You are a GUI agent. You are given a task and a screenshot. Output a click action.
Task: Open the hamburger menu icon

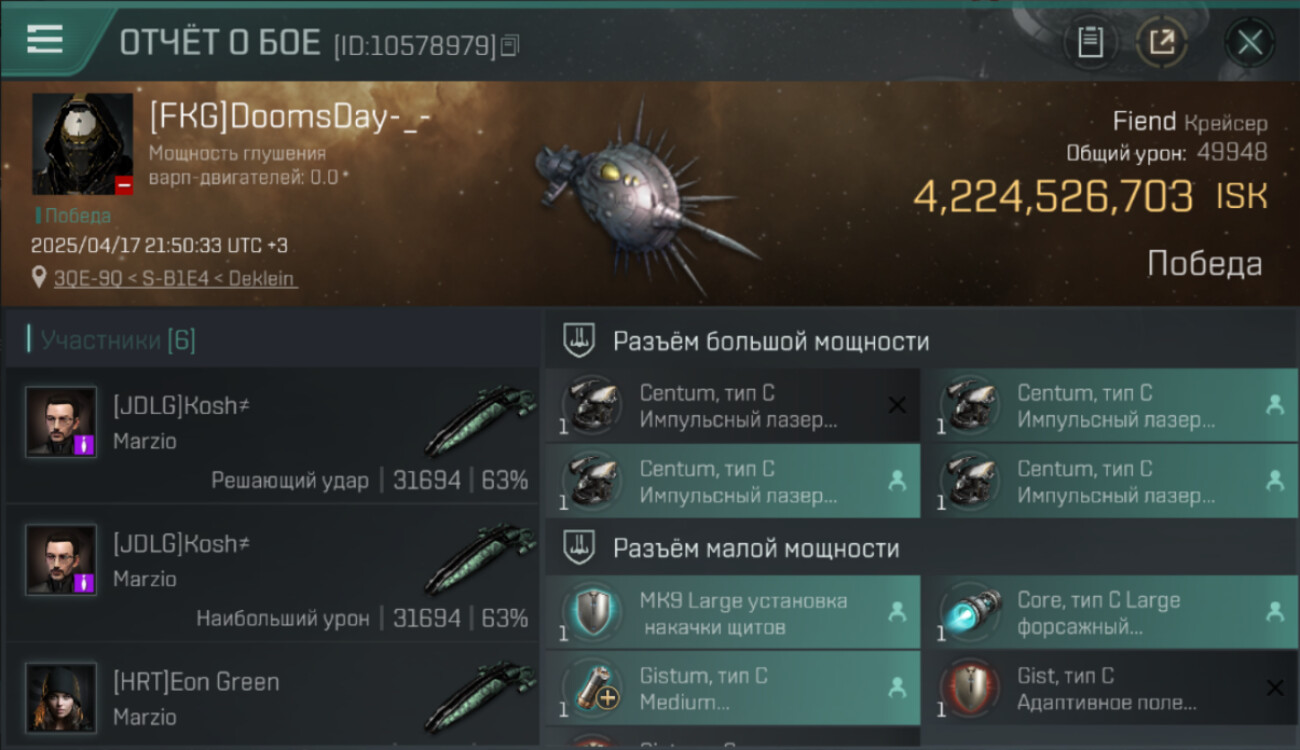click(44, 39)
